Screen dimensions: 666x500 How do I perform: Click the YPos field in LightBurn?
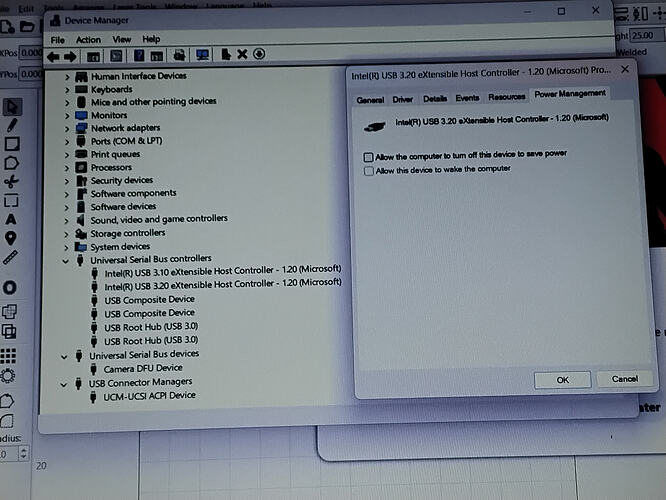click(x=31, y=74)
